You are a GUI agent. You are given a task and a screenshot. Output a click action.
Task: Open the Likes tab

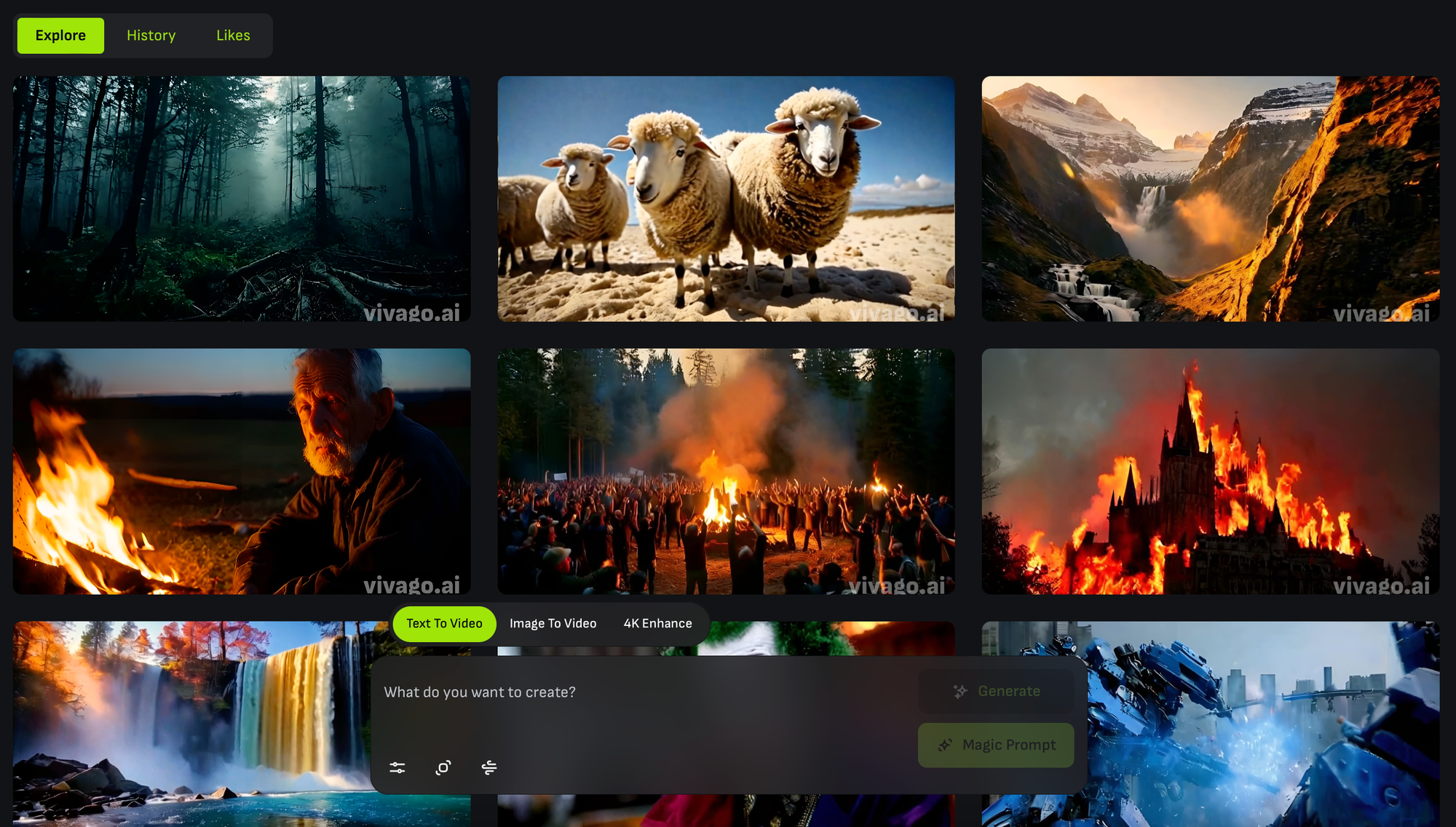coord(233,36)
